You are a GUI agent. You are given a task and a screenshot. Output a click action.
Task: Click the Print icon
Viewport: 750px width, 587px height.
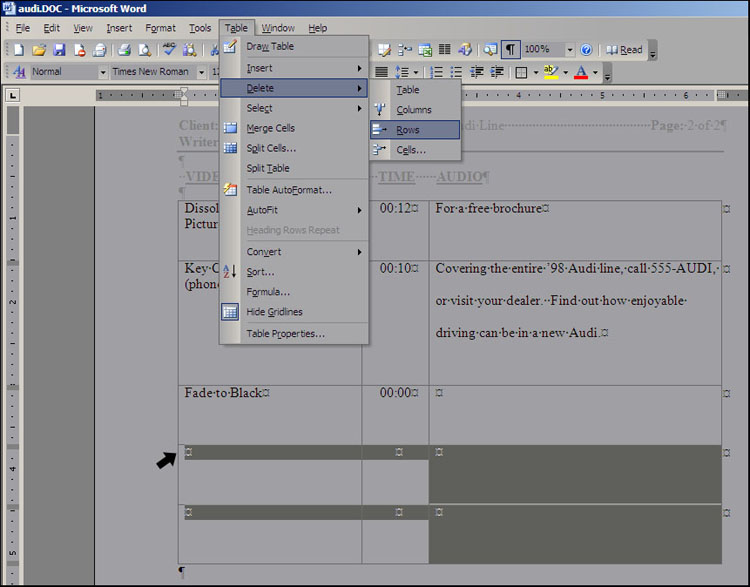[124, 50]
